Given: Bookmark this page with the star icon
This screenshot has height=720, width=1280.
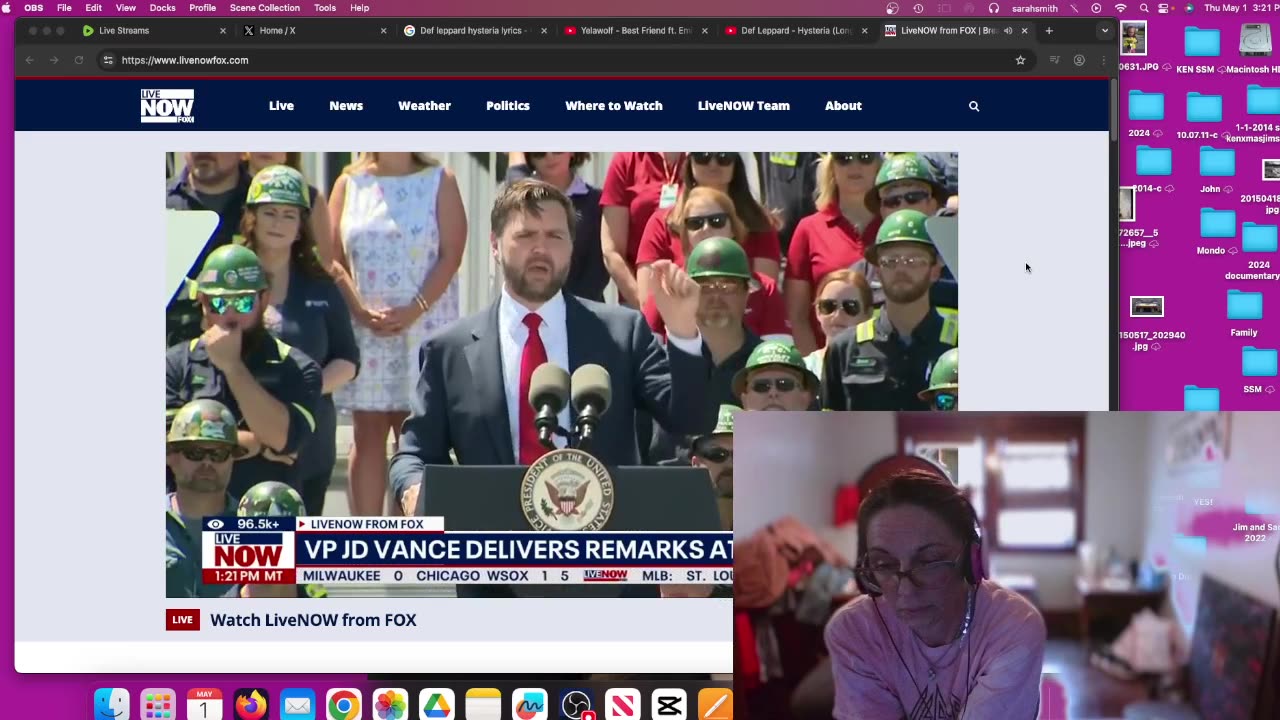Looking at the screenshot, I should 1020,60.
